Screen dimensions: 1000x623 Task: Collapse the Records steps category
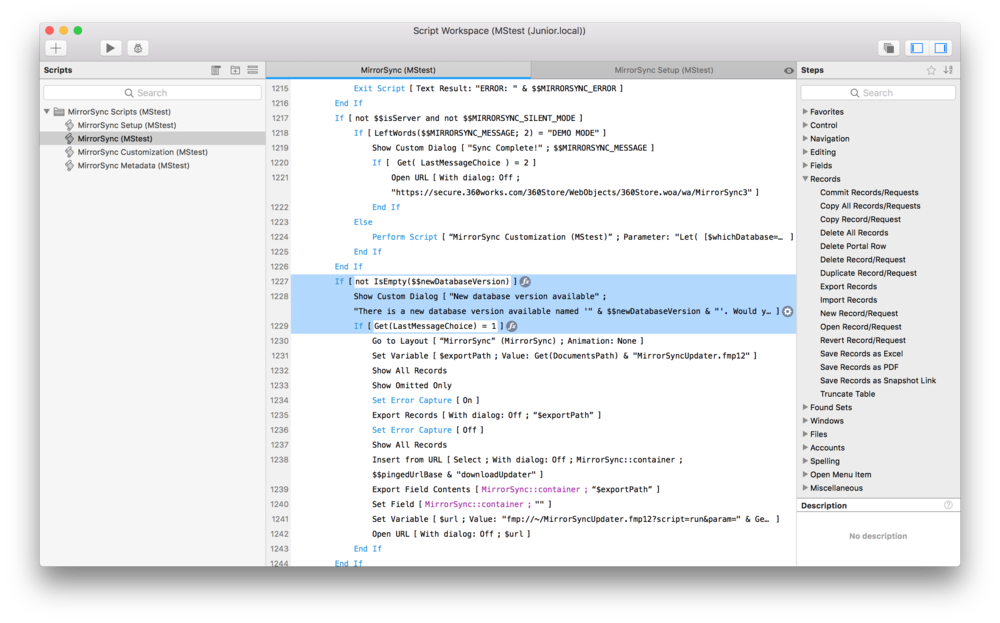tap(806, 179)
